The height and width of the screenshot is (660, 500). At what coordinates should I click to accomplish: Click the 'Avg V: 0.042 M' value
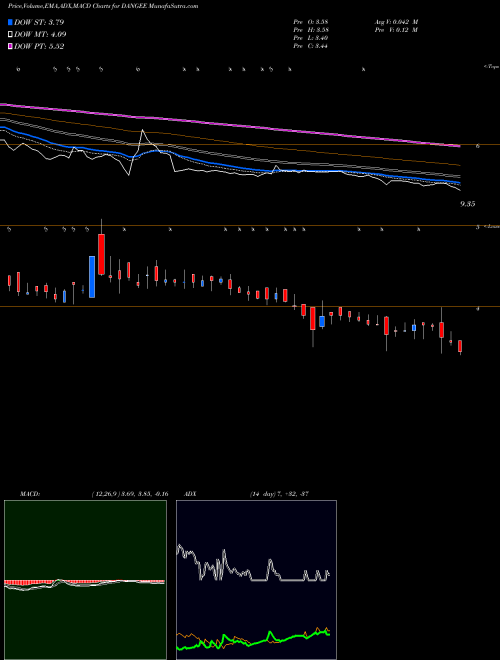click(396, 22)
